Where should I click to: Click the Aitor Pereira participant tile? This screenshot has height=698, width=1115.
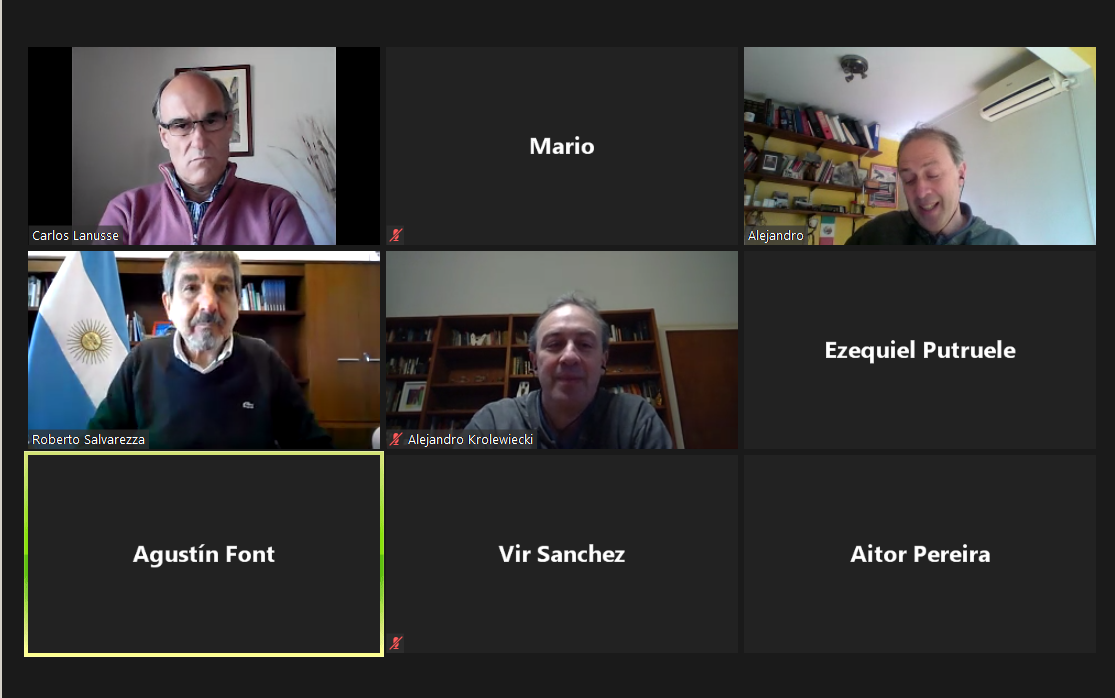pos(919,554)
